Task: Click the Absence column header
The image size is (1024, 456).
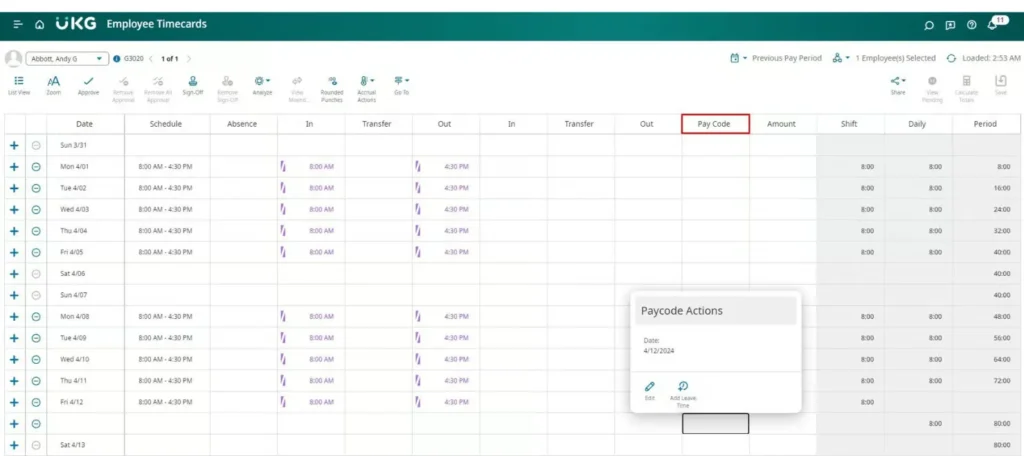Action: tap(242, 124)
